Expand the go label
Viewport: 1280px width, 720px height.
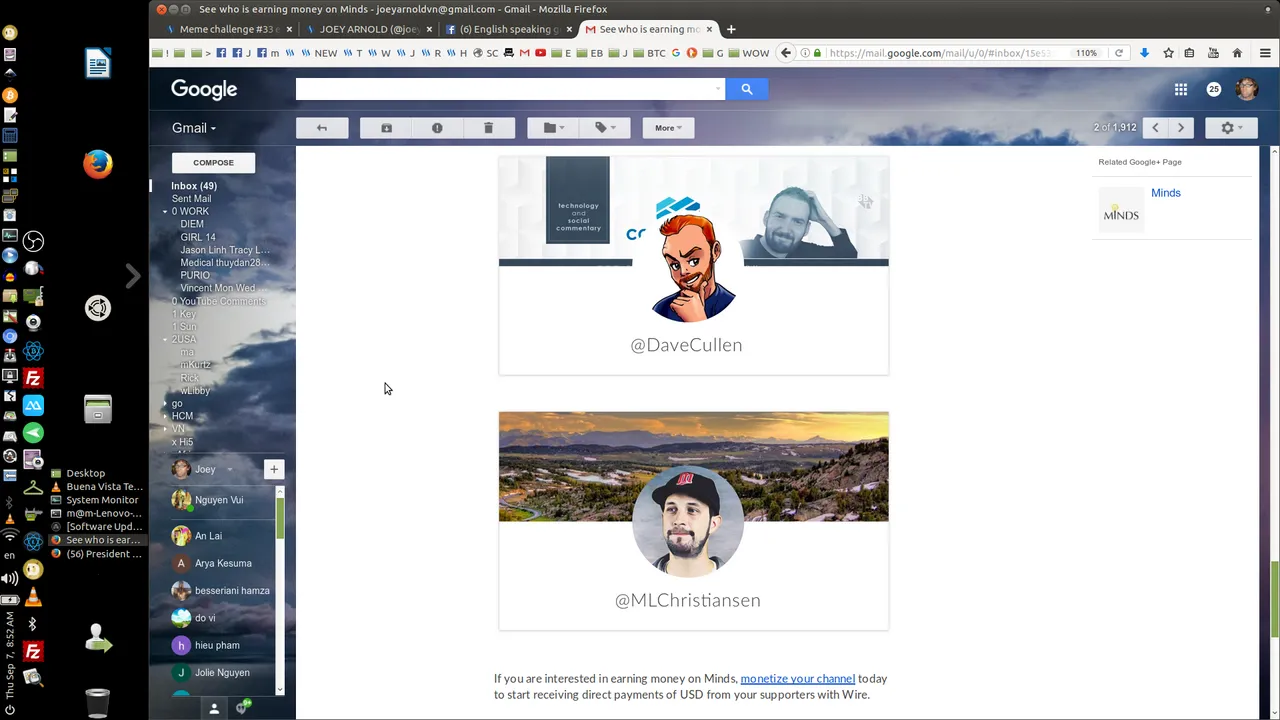(x=165, y=404)
